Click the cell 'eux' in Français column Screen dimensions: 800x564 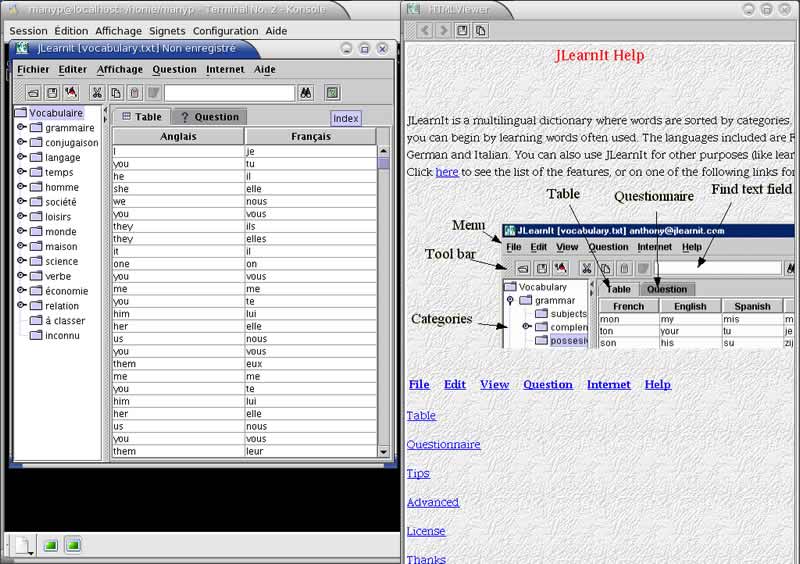tap(311, 364)
